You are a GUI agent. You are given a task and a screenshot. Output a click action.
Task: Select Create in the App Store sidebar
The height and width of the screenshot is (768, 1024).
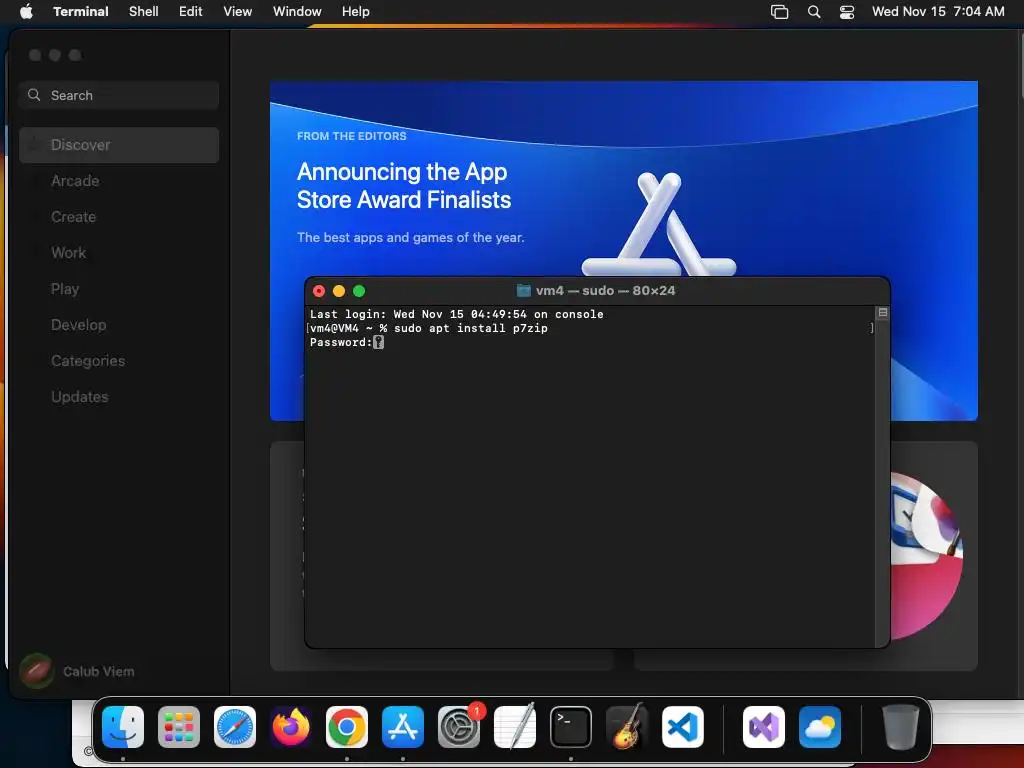119,217
